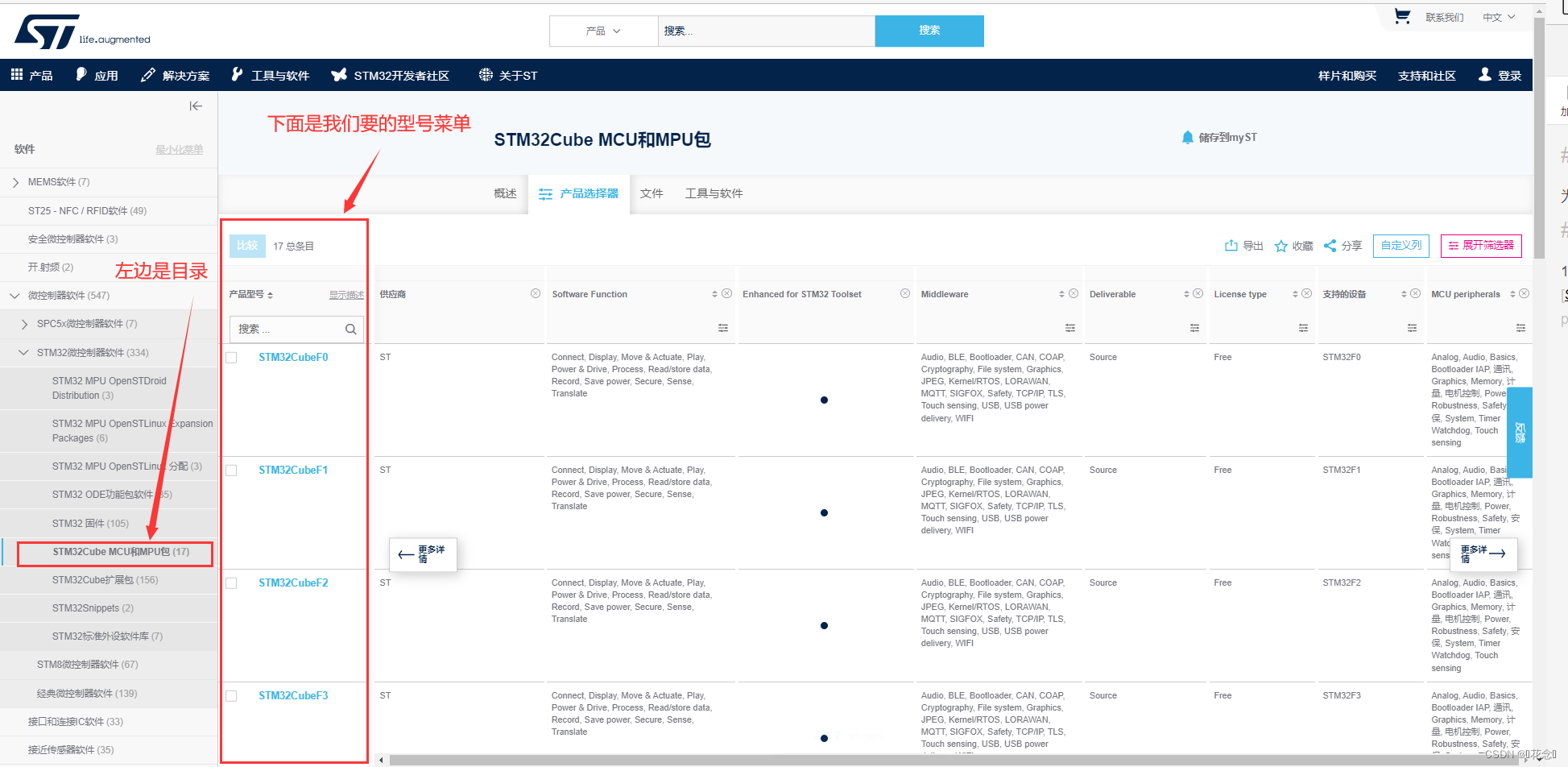Open the Software Function column filter icon
The width and height of the screenshot is (1568, 767).
click(x=723, y=328)
